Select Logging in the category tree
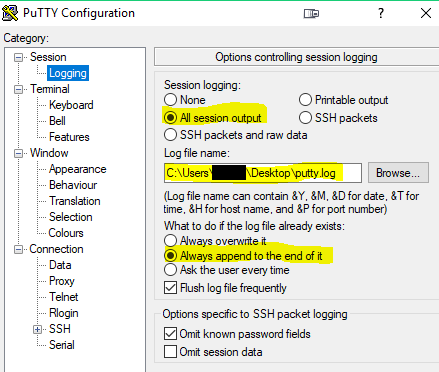Screen dimensions: 439x372 (68, 73)
